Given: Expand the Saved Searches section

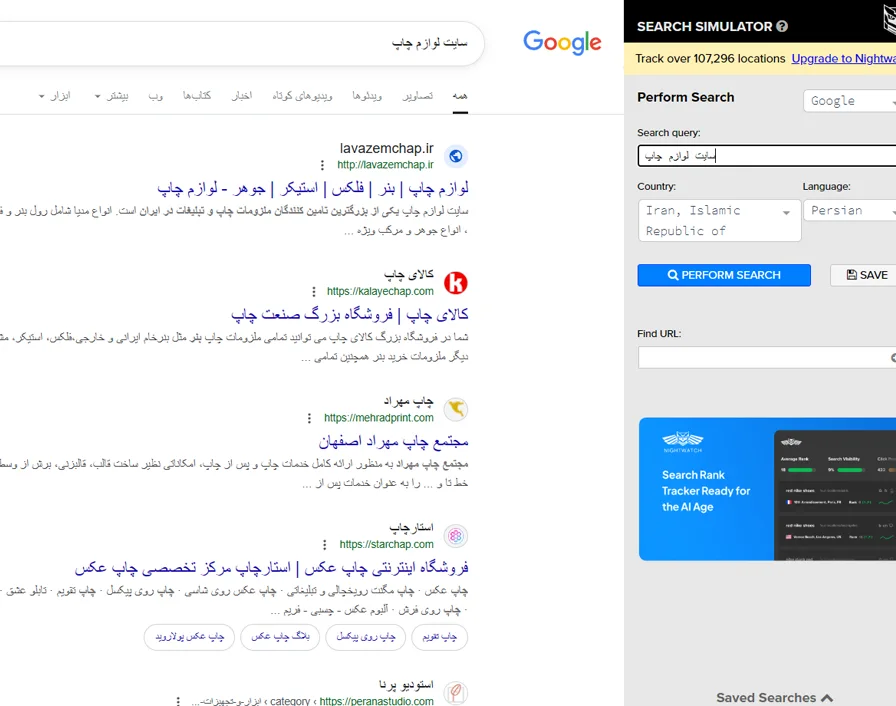Looking at the screenshot, I should pyautogui.click(x=774, y=697).
